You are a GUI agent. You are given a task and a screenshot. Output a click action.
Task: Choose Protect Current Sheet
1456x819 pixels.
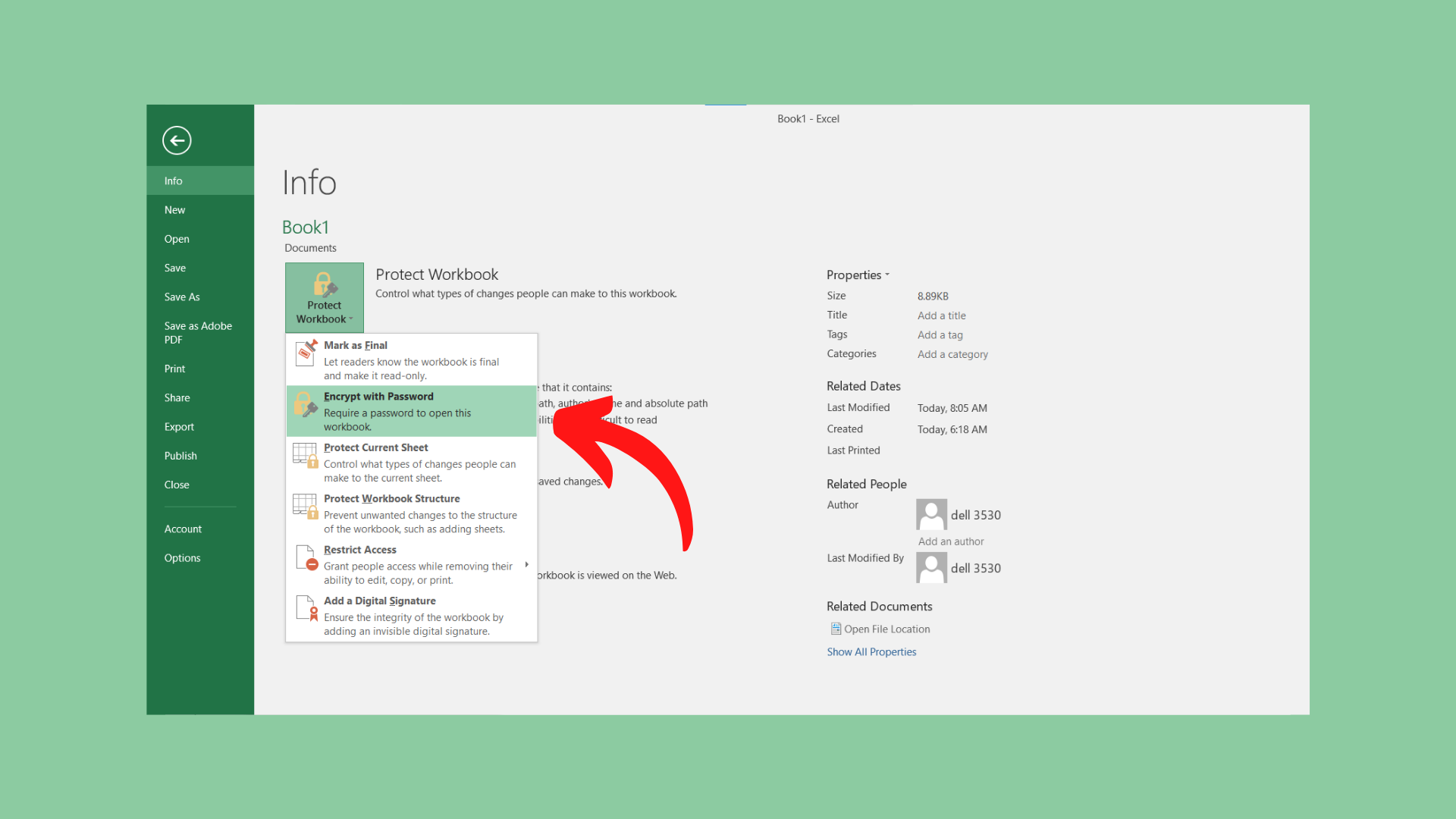[412, 463]
